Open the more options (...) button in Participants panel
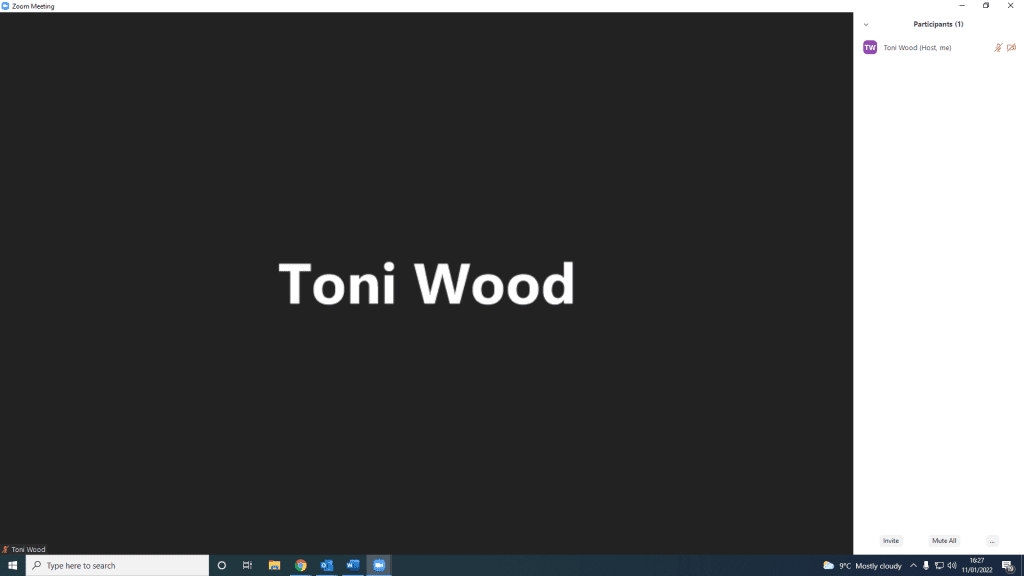1024x576 pixels. click(x=992, y=540)
